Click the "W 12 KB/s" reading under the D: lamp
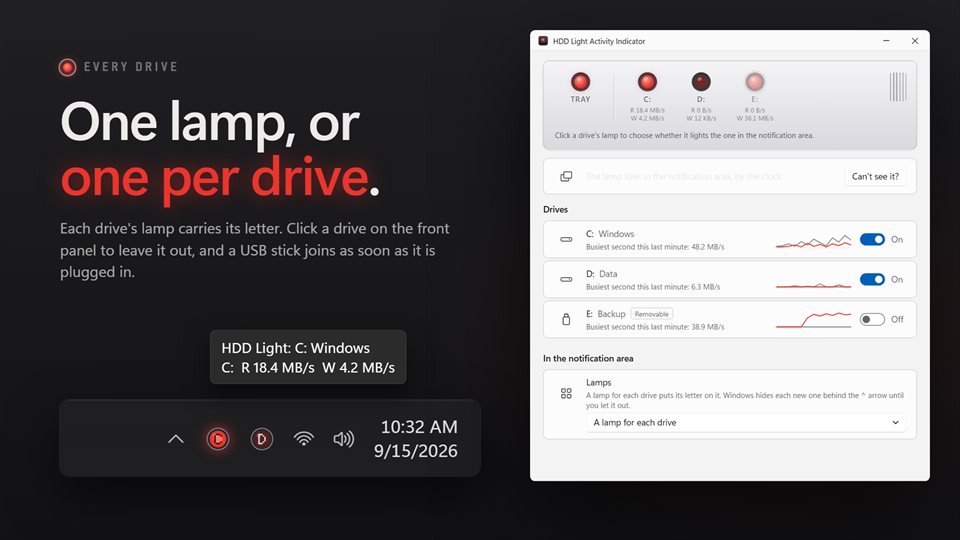The width and height of the screenshot is (960, 540). (701, 118)
